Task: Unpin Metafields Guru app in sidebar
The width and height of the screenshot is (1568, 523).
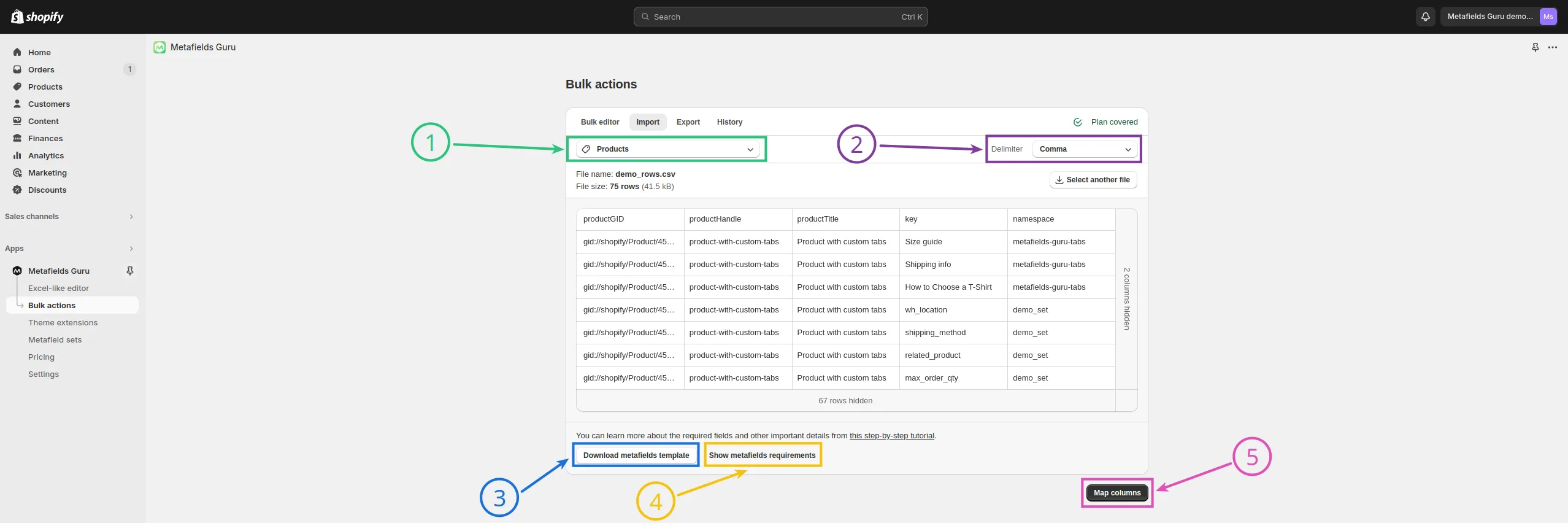Action: pos(130,271)
